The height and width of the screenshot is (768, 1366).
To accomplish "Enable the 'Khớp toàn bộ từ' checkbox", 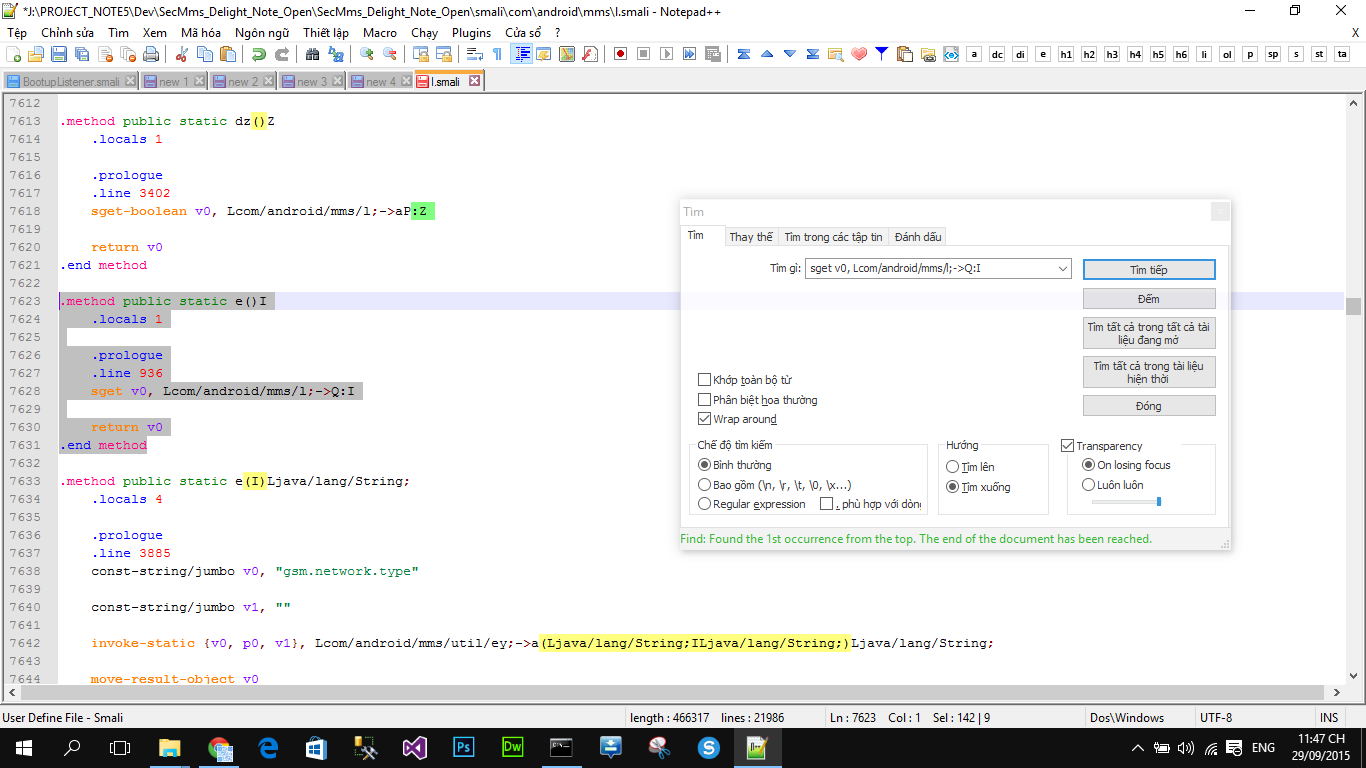I will pyautogui.click(x=705, y=380).
